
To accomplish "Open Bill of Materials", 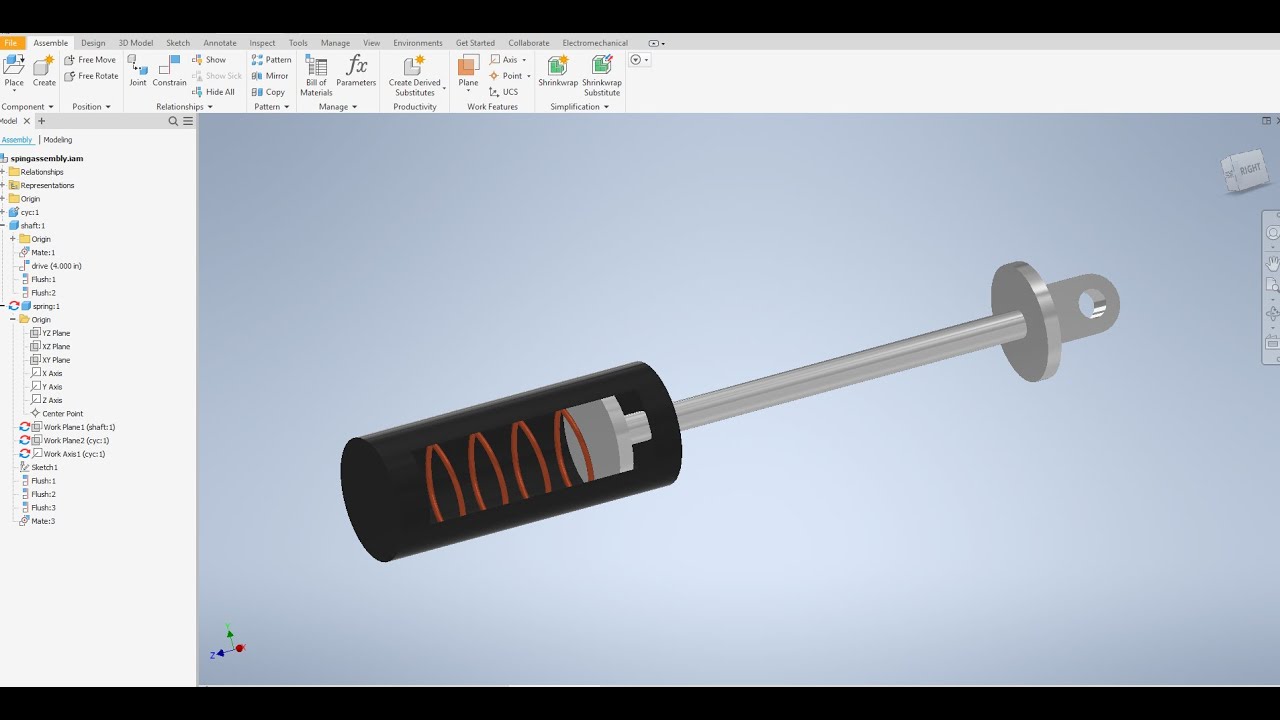I will point(316,76).
